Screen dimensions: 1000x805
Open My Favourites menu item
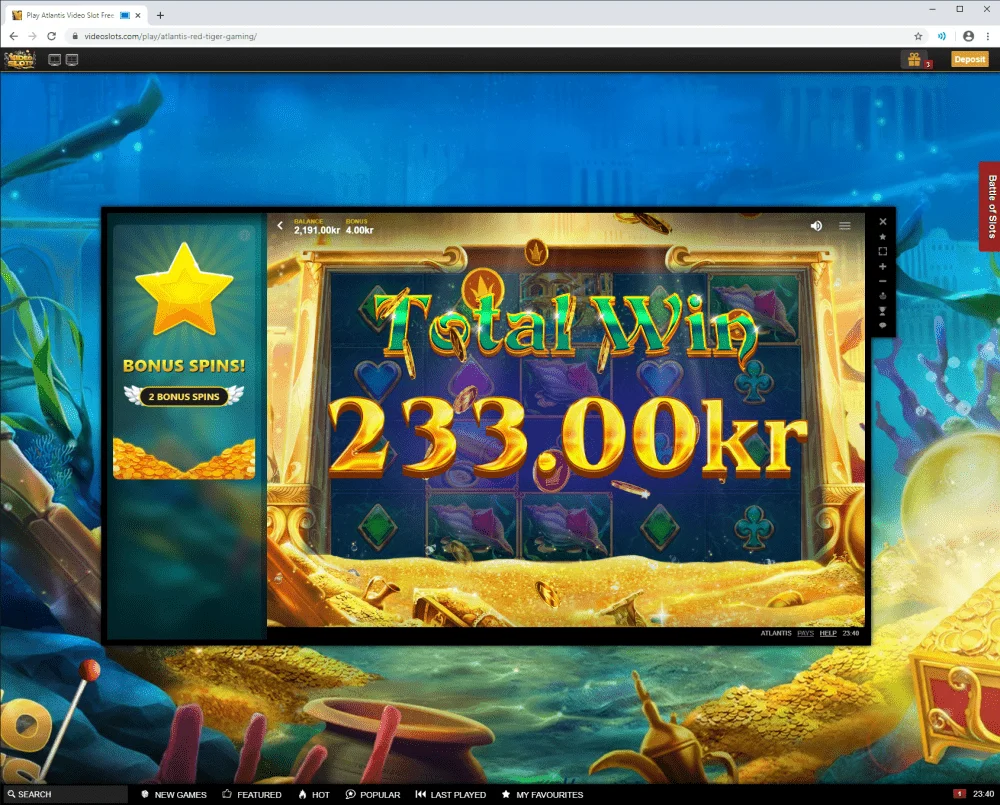click(x=543, y=795)
